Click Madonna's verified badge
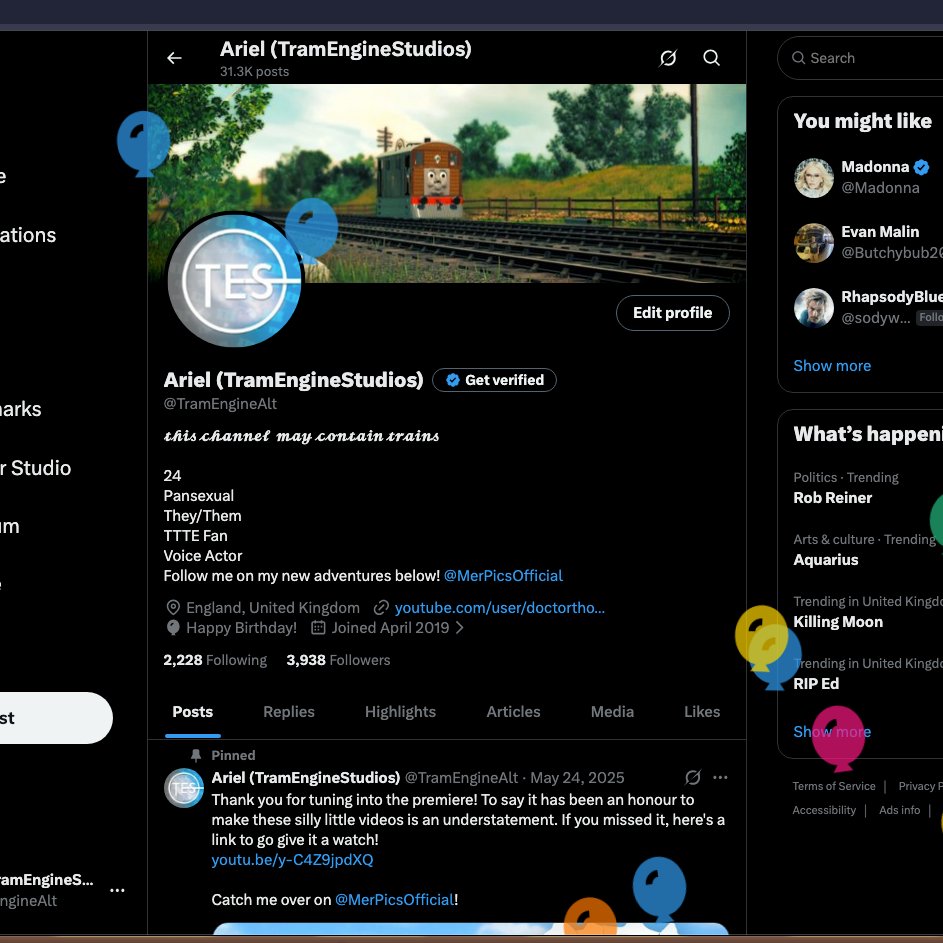The width and height of the screenshot is (943, 943). 921,167
